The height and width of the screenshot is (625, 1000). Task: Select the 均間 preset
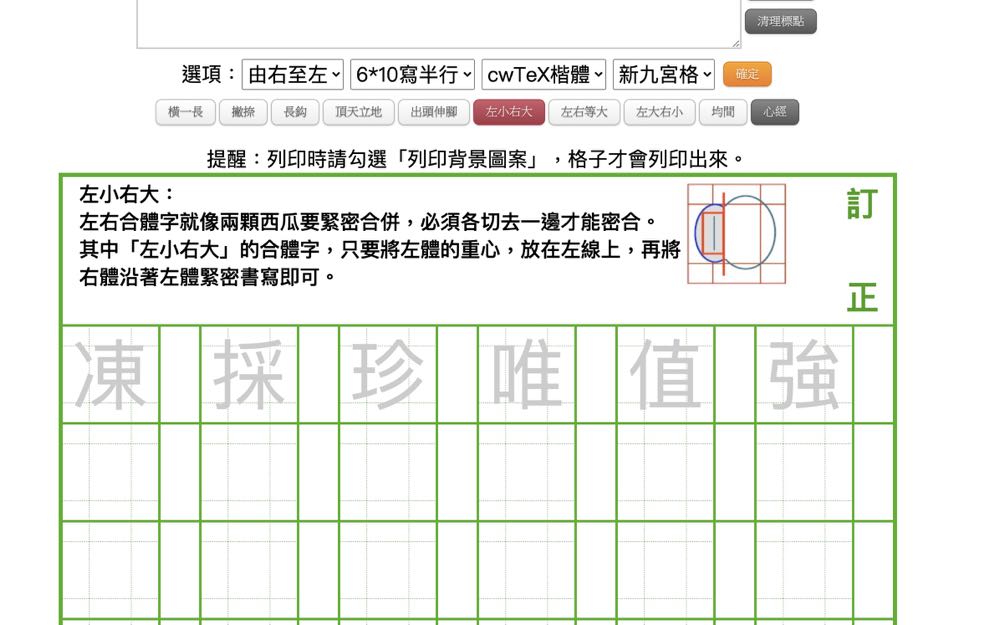pos(723,112)
